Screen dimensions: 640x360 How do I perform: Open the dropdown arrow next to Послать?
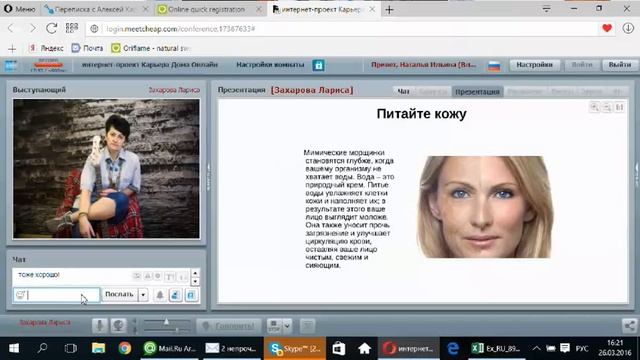coord(143,295)
